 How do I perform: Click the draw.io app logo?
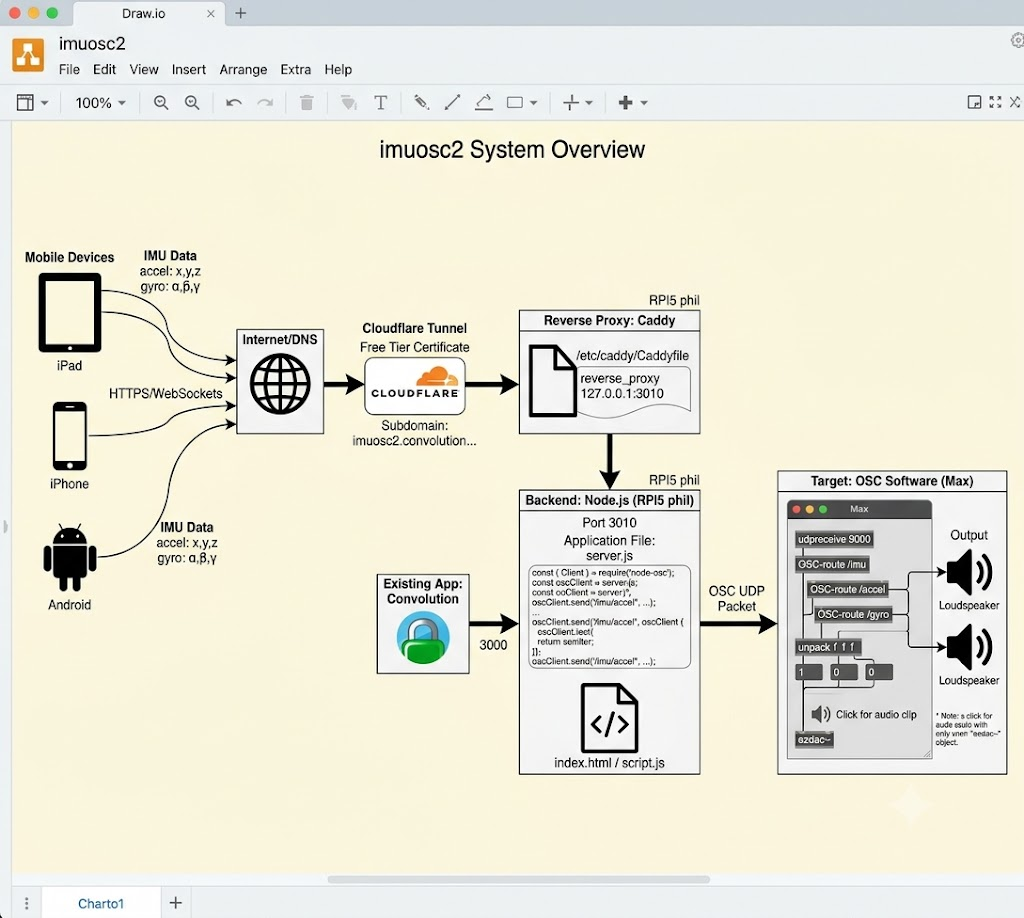coord(28,55)
